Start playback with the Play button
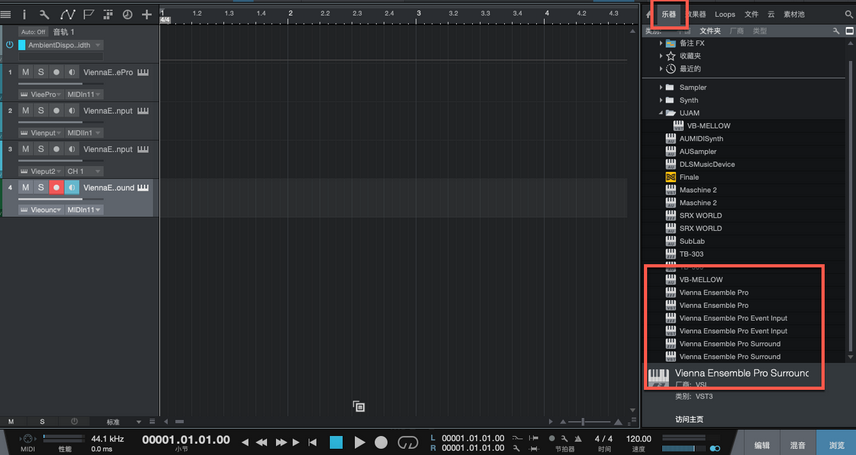 359,442
